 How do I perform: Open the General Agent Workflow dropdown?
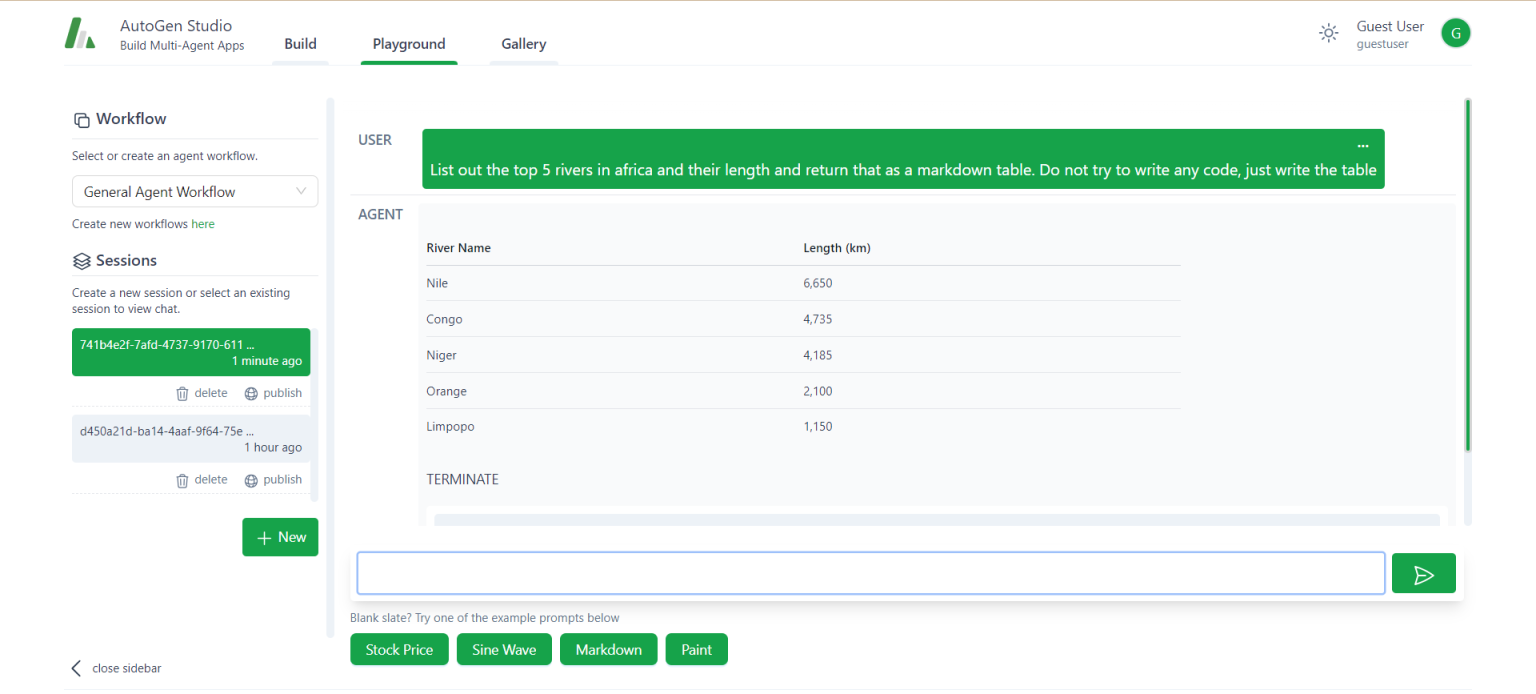(180, 191)
